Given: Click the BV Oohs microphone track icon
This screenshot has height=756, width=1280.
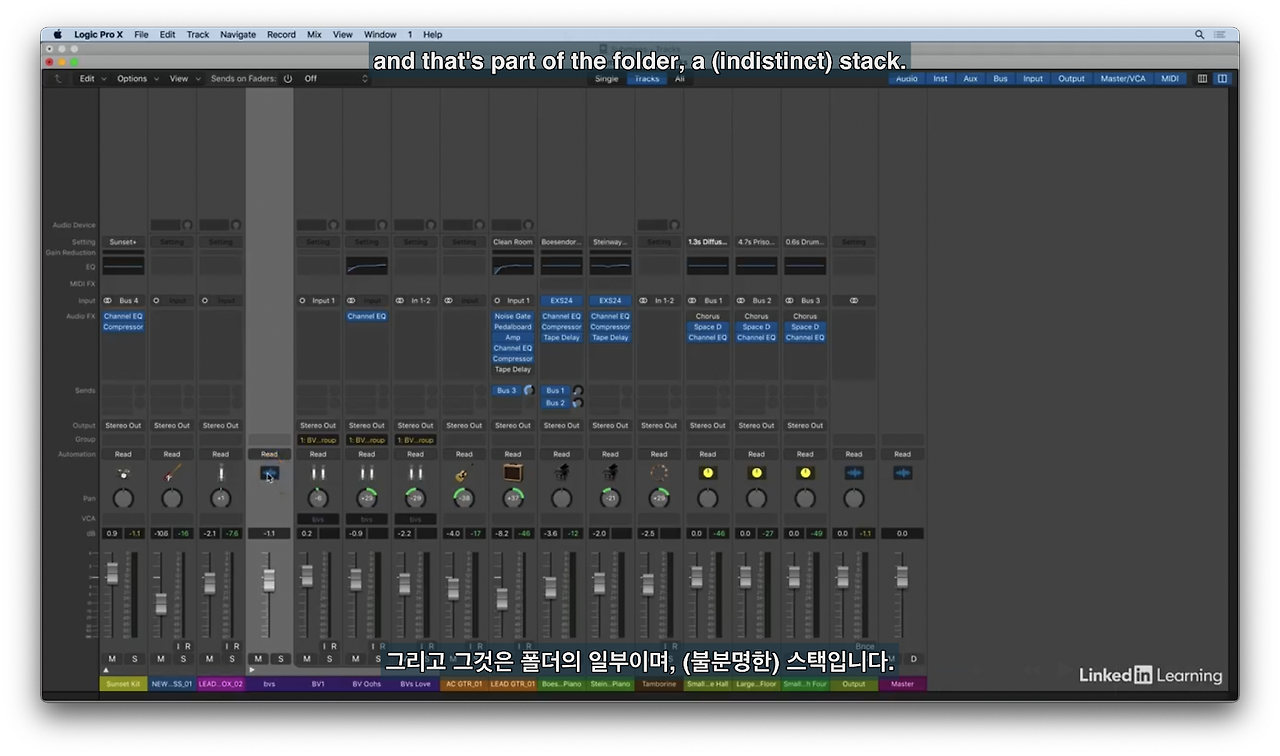Looking at the screenshot, I should click(x=367, y=473).
